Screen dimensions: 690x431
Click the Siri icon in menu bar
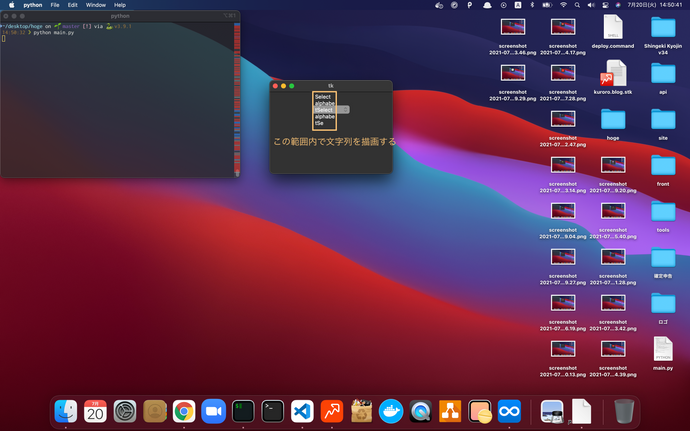[x=618, y=5]
